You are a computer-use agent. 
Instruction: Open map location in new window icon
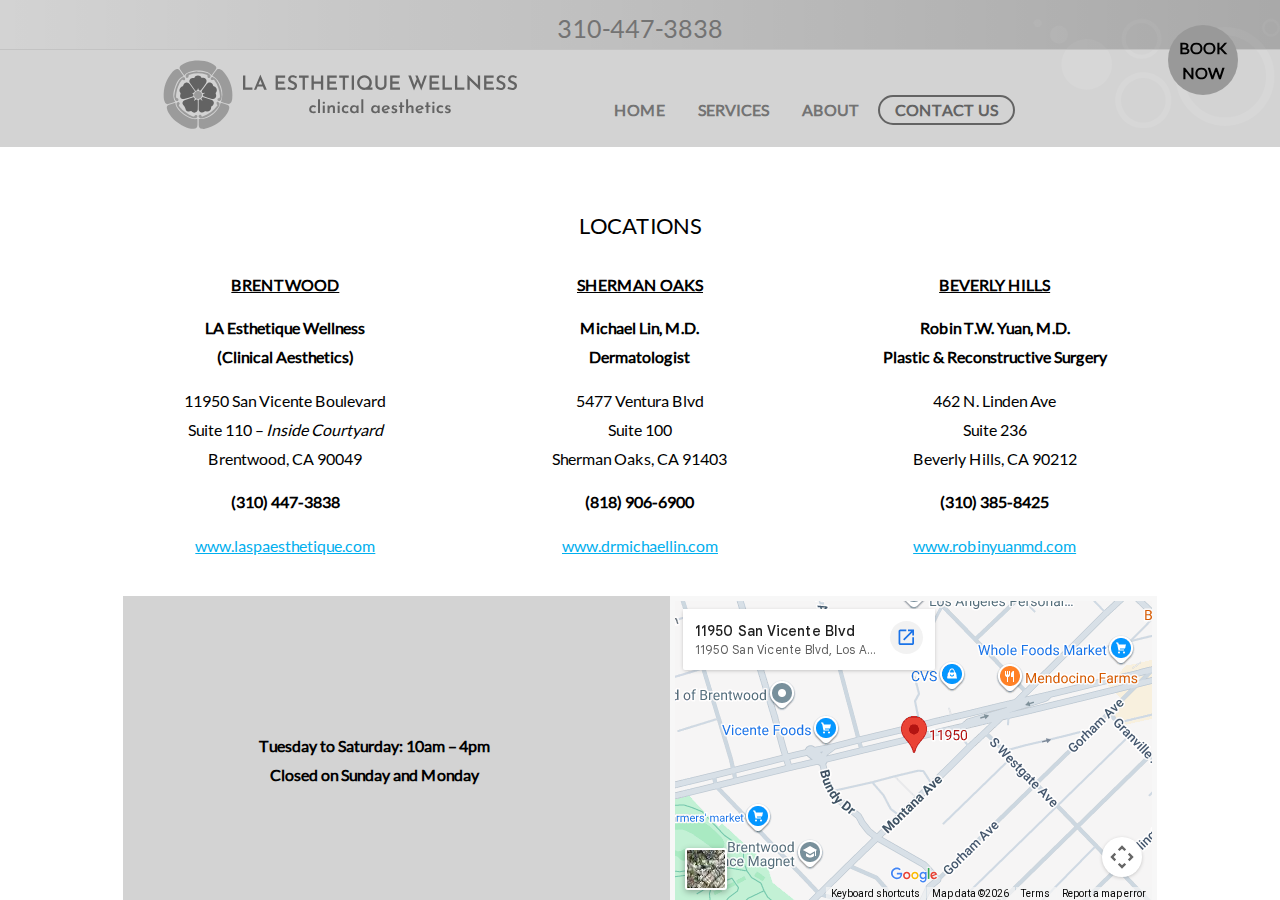pyautogui.click(x=906, y=638)
